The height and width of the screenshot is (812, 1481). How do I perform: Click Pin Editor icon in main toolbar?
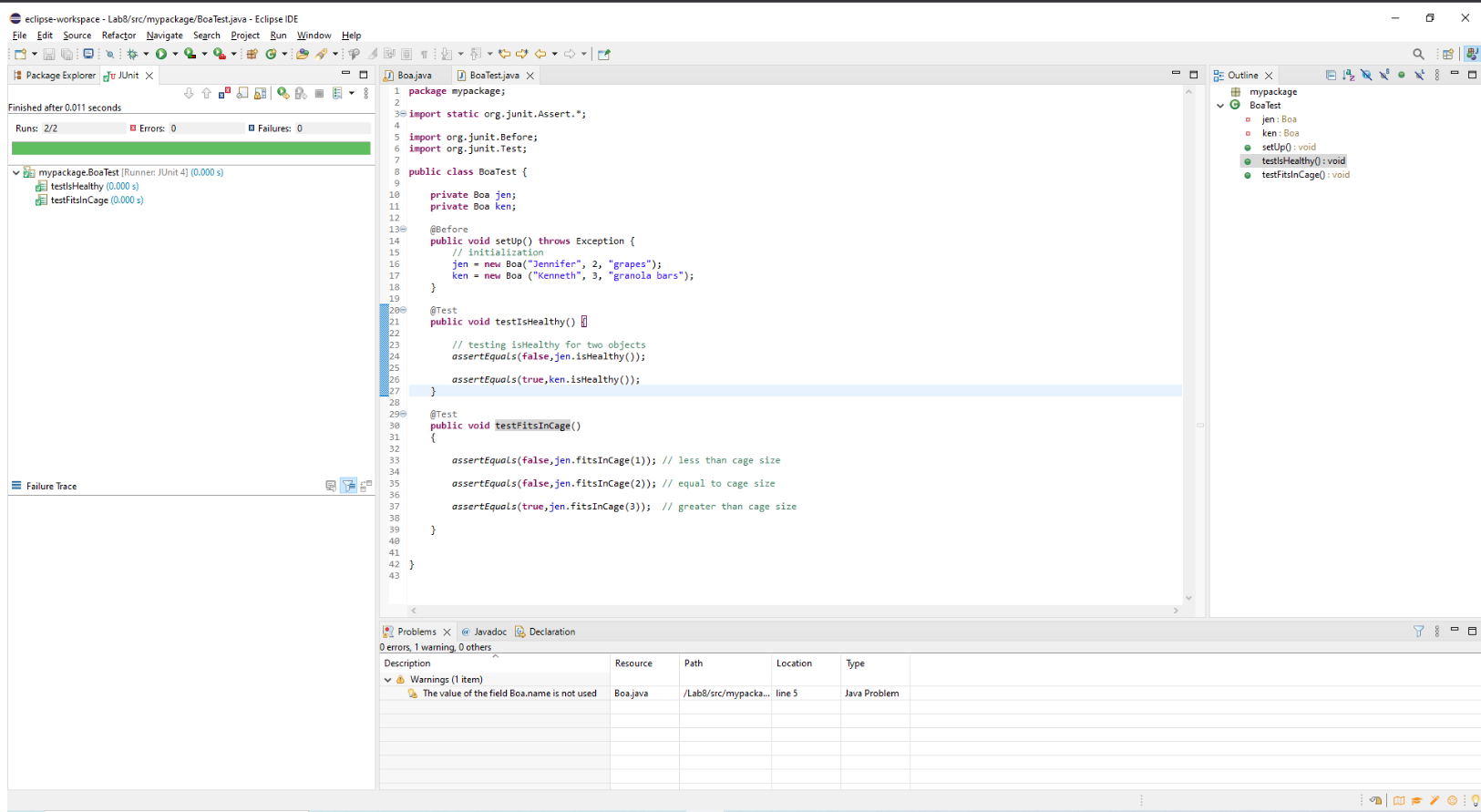(603, 54)
